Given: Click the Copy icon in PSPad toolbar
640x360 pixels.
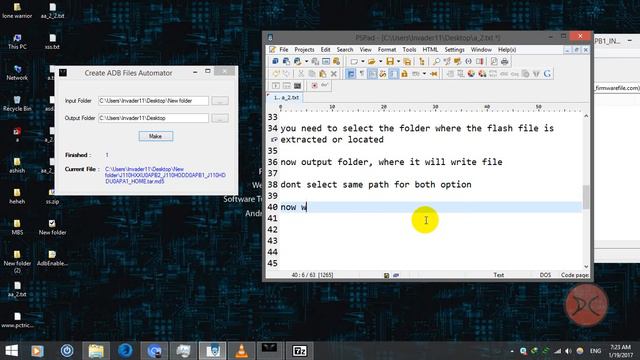Looking at the screenshot, I should (x=312, y=74).
